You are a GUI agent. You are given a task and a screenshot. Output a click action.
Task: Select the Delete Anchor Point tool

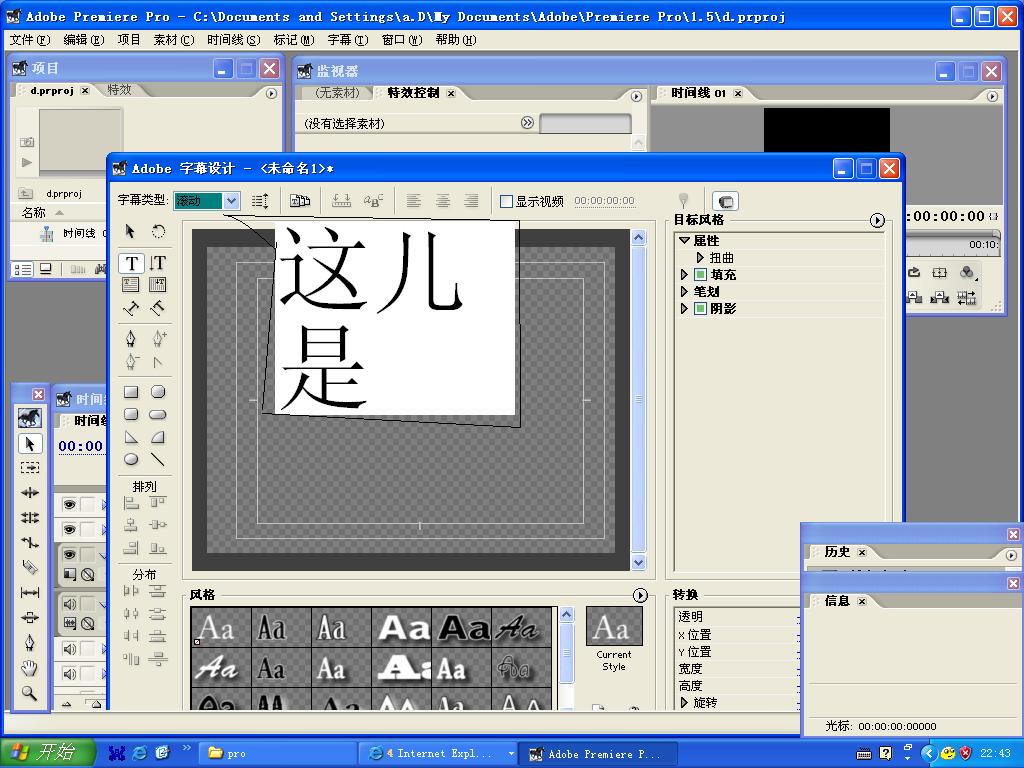pos(131,362)
